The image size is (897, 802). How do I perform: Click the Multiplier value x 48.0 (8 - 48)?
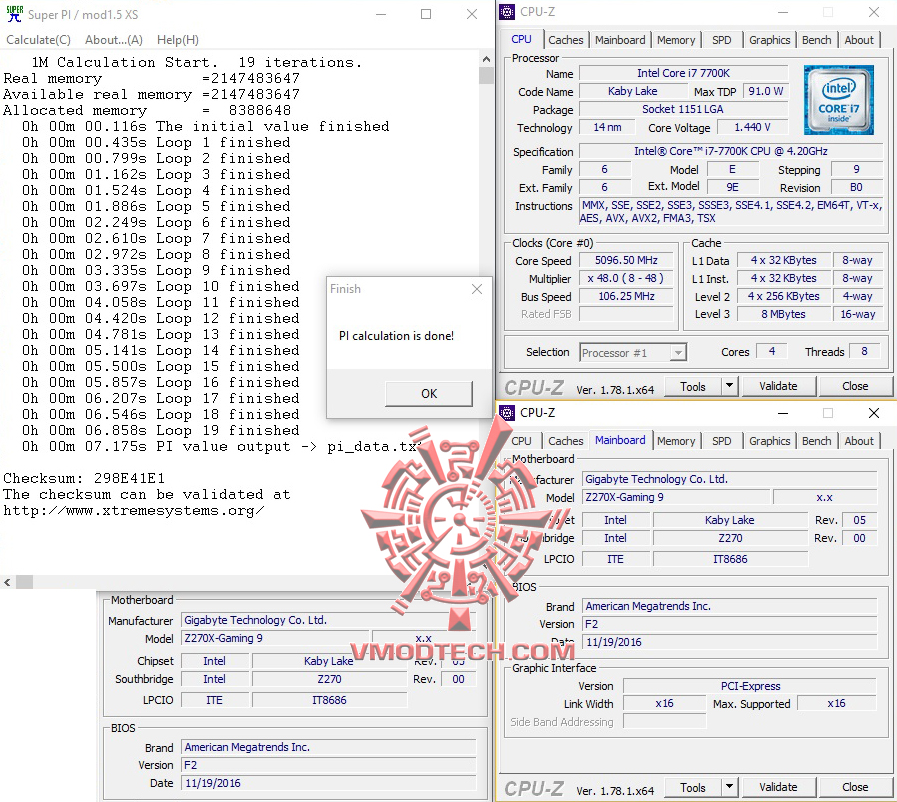pyautogui.click(x=626, y=278)
